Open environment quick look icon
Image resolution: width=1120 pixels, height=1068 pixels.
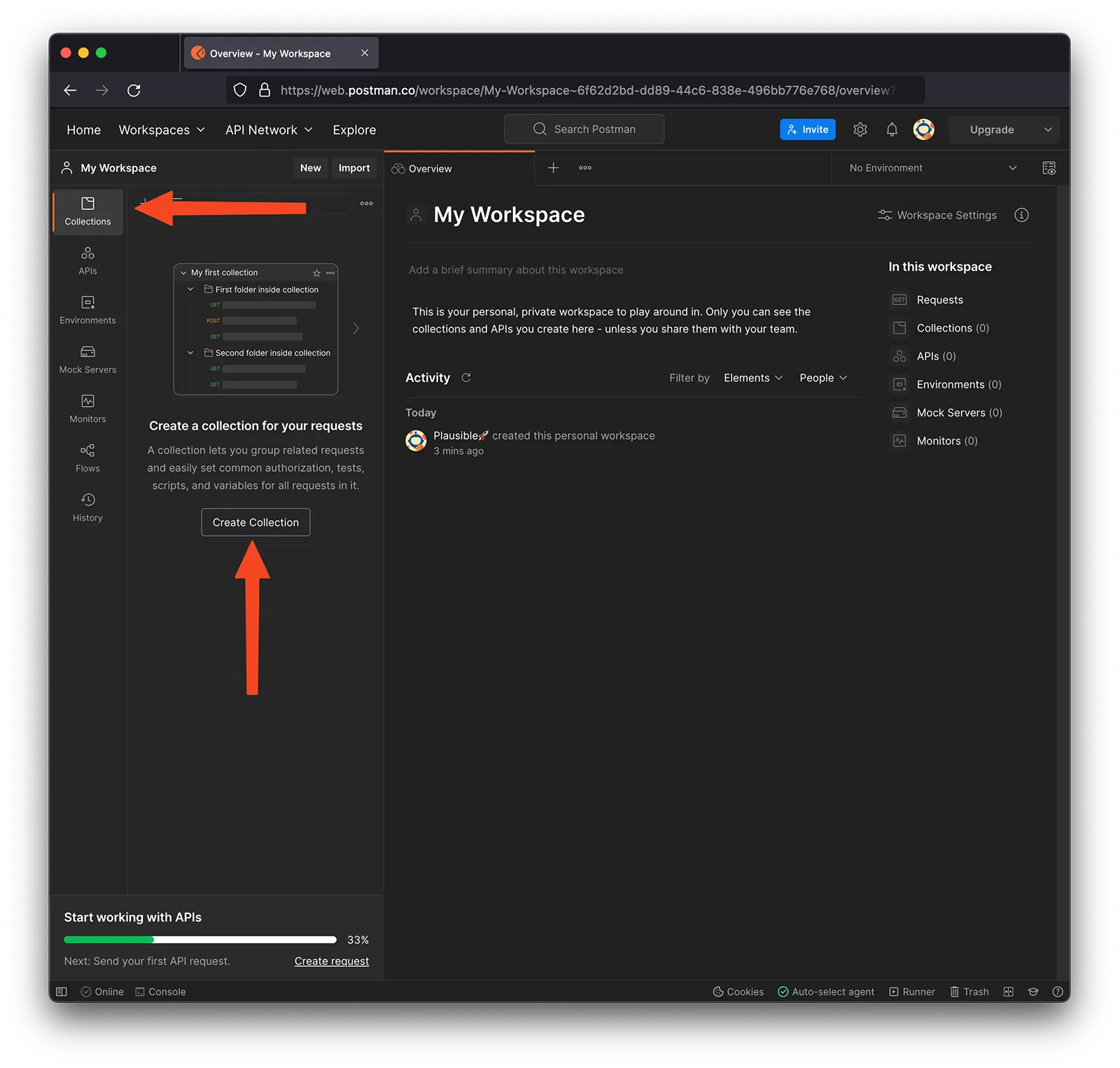1049,168
